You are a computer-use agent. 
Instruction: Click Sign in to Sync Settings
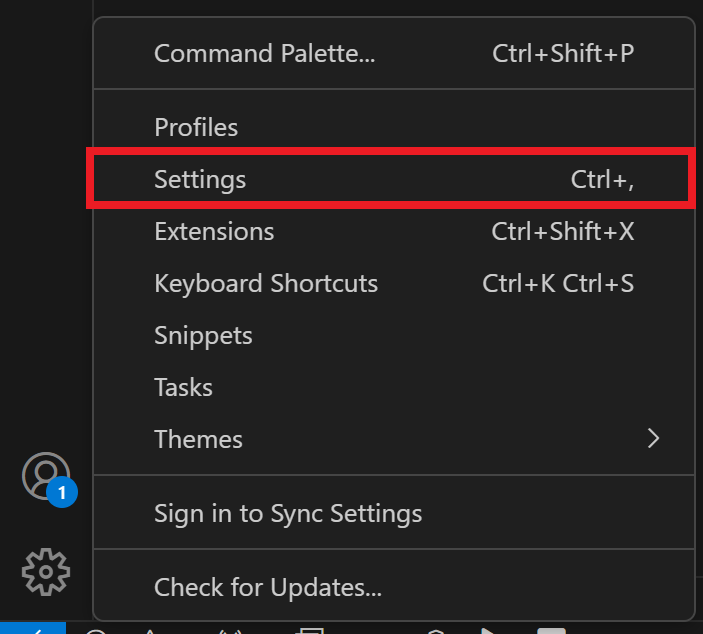tap(288, 514)
